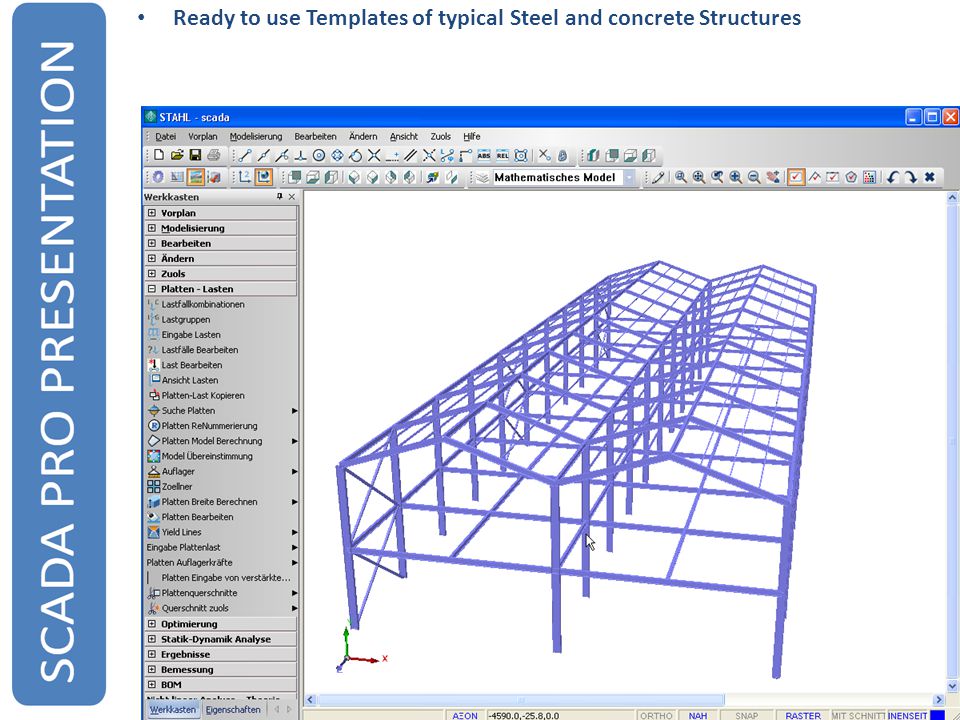Select the concentric circle snap icon

click(318, 156)
